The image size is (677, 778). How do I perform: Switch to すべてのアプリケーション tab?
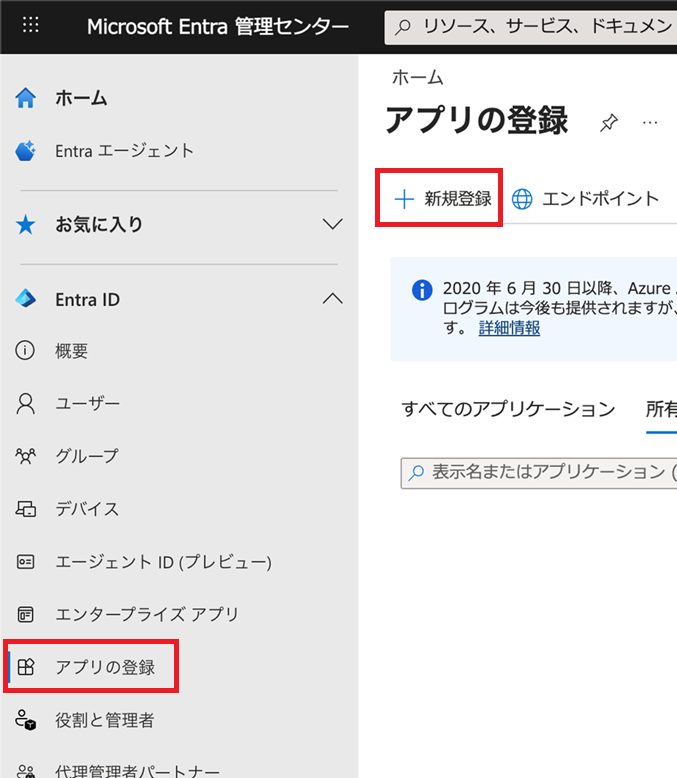[x=508, y=409]
